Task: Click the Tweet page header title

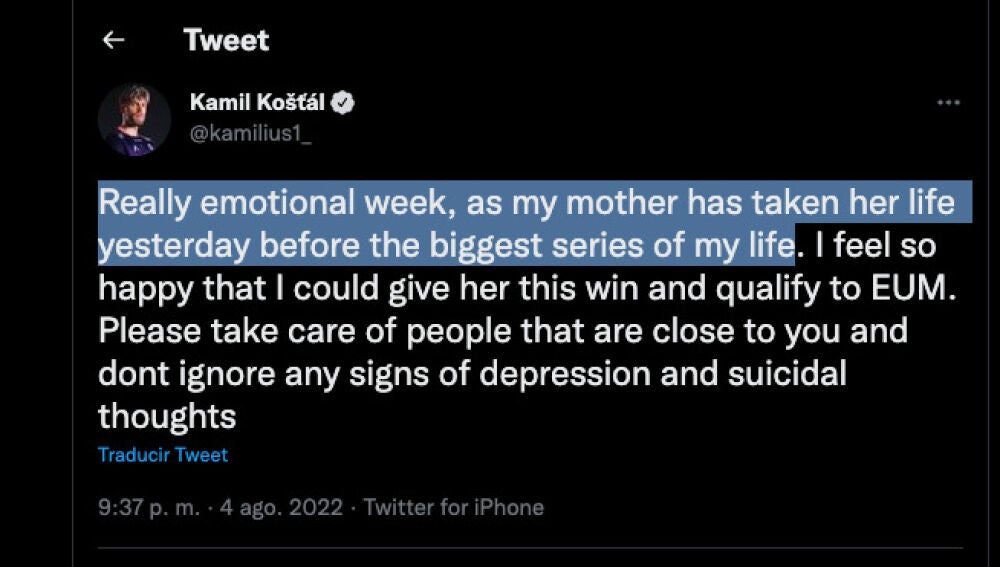Action: [x=226, y=40]
